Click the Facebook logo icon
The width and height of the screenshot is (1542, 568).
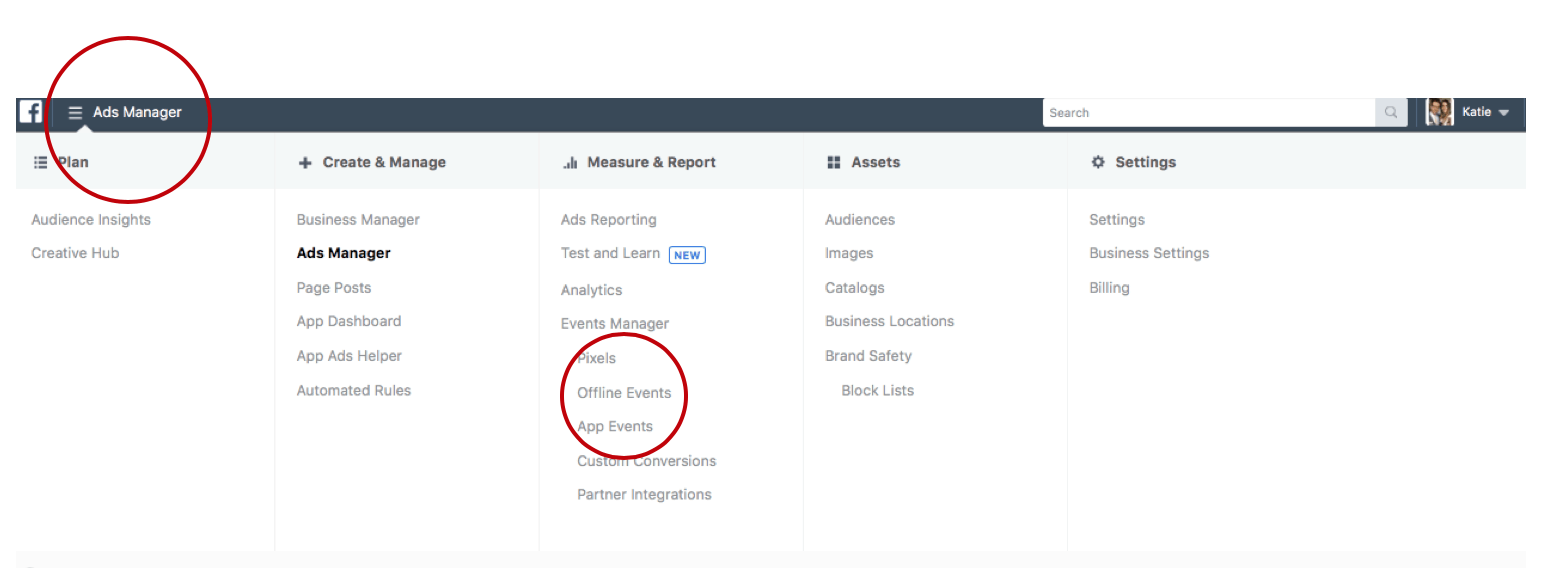click(x=31, y=112)
